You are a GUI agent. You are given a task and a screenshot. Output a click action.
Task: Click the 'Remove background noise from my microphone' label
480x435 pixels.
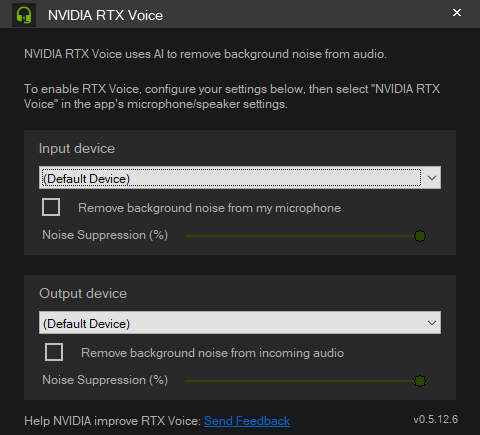coord(209,208)
